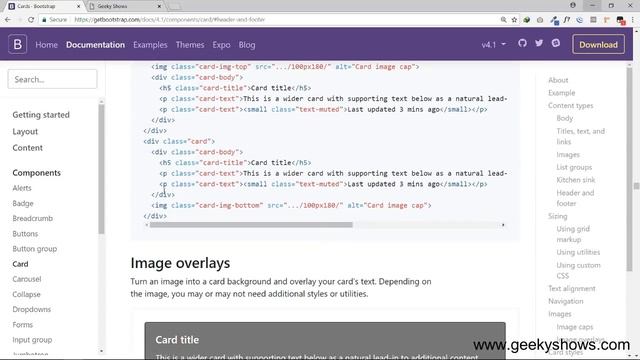Jump to Using custom CSS section
640x360 pixels.
click(578, 270)
